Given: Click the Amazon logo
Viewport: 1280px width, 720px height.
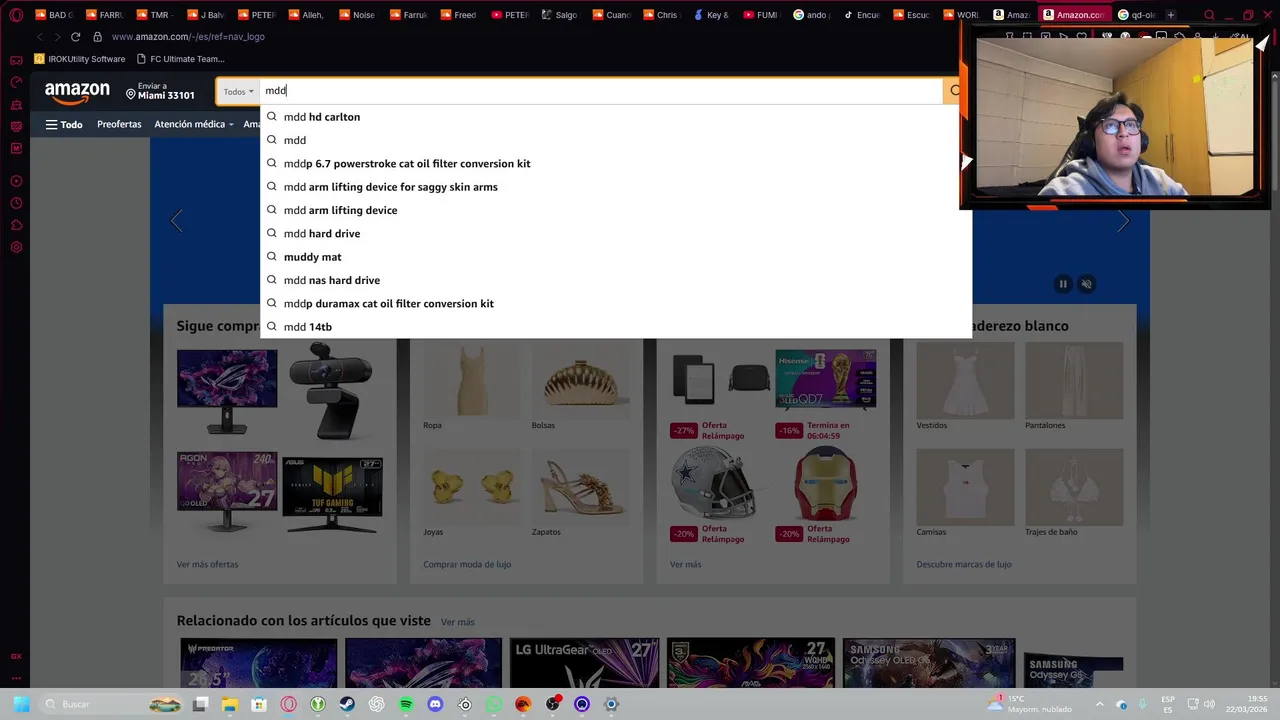Looking at the screenshot, I should pyautogui.click(x=77, y=92).
